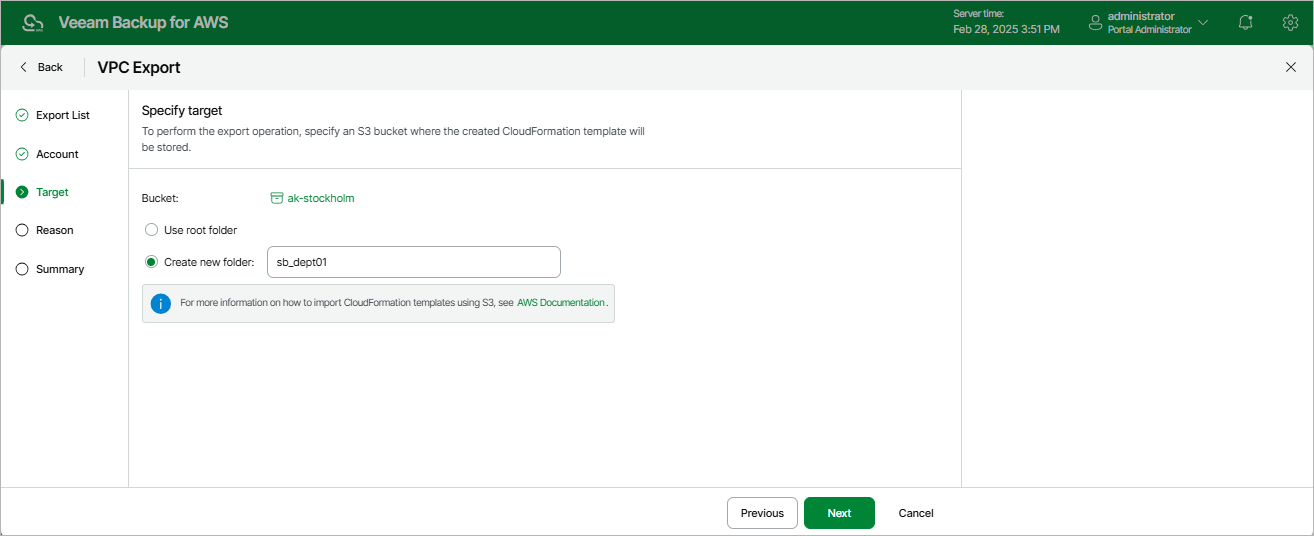Screen dimensions: 1314x536
Task: Go to the Summary step
Action: click(59, 269)
